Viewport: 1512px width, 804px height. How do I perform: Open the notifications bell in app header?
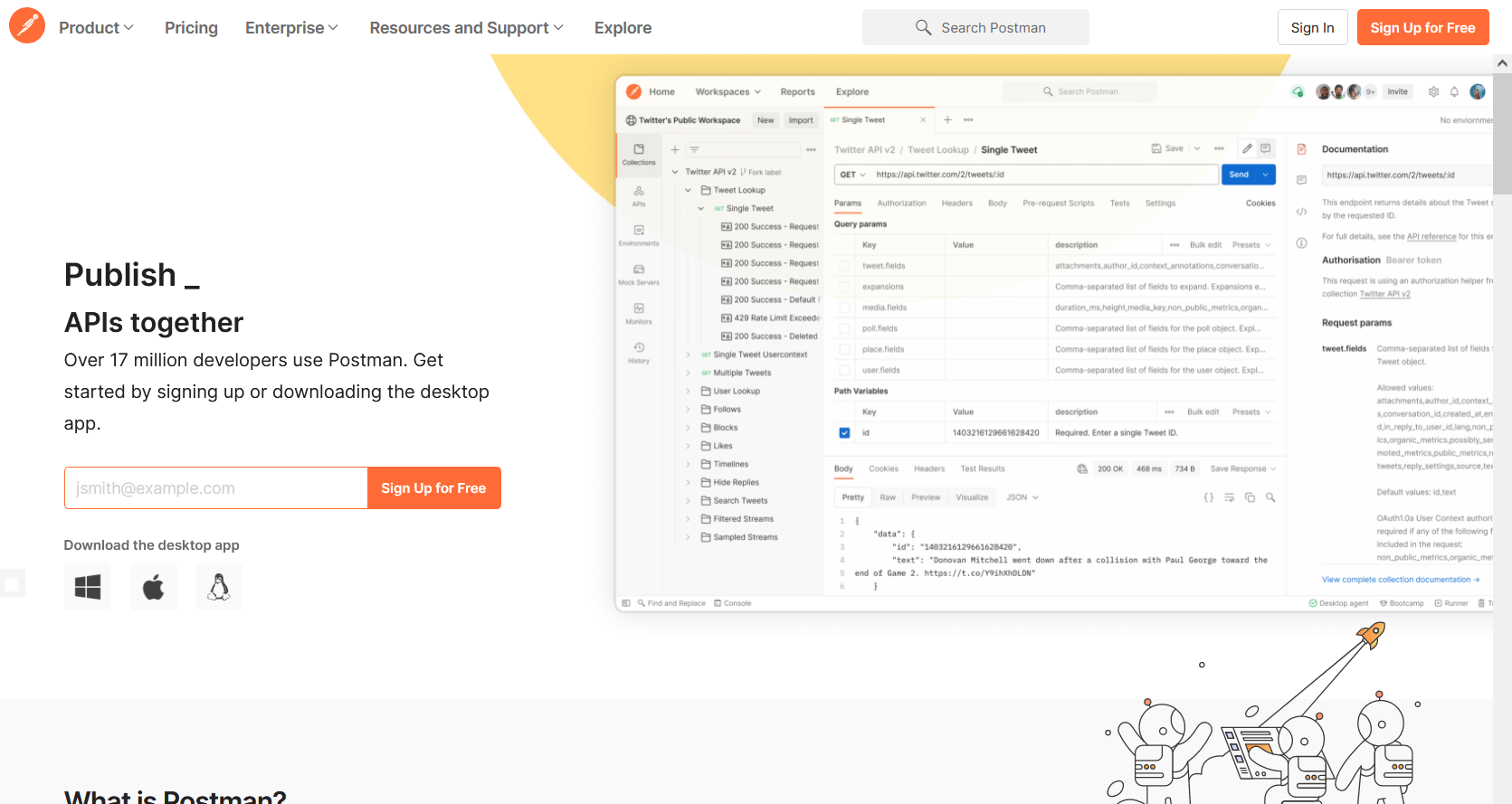click(1454, 91)
